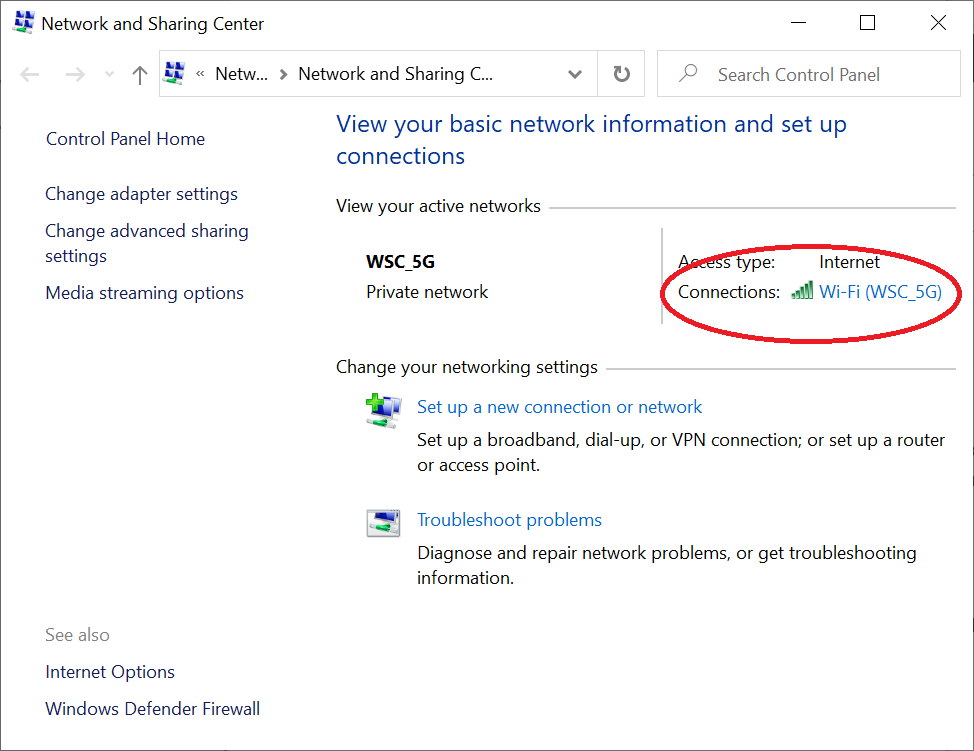Open the address bar dropdown arrow

coord(575,73)
